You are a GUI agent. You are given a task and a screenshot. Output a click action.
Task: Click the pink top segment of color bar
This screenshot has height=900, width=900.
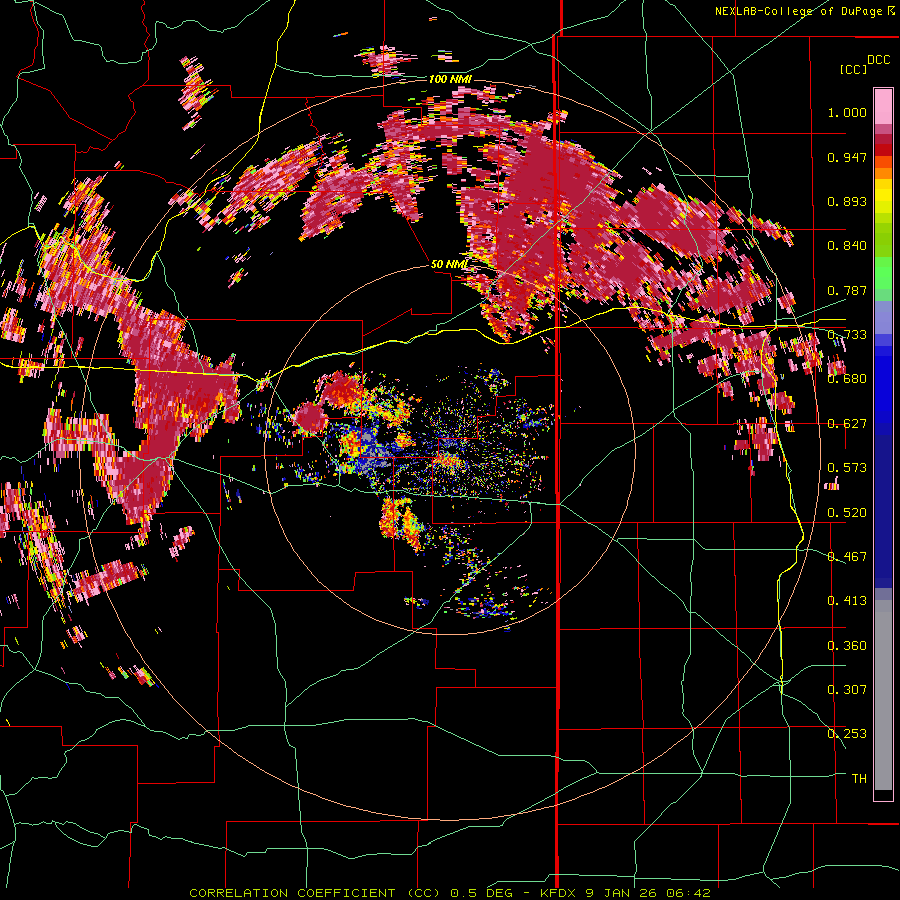(883, 107)
